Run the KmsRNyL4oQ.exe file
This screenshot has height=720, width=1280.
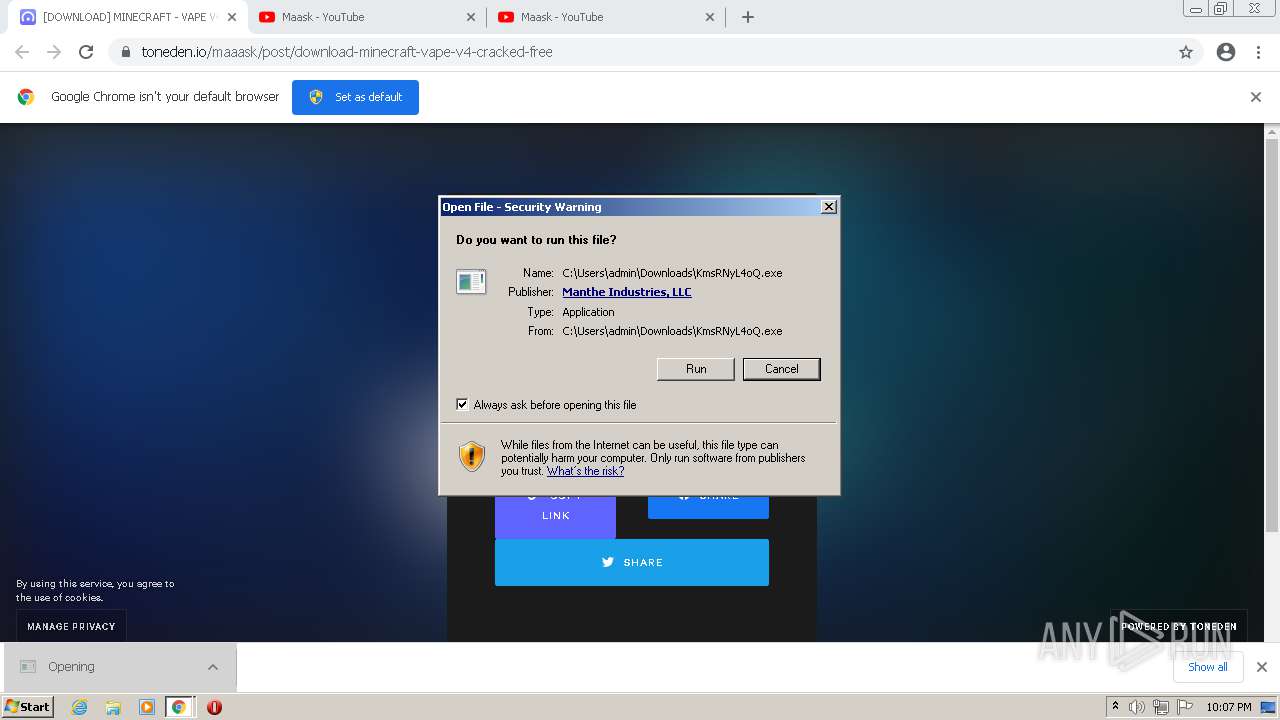coord(696,369)
